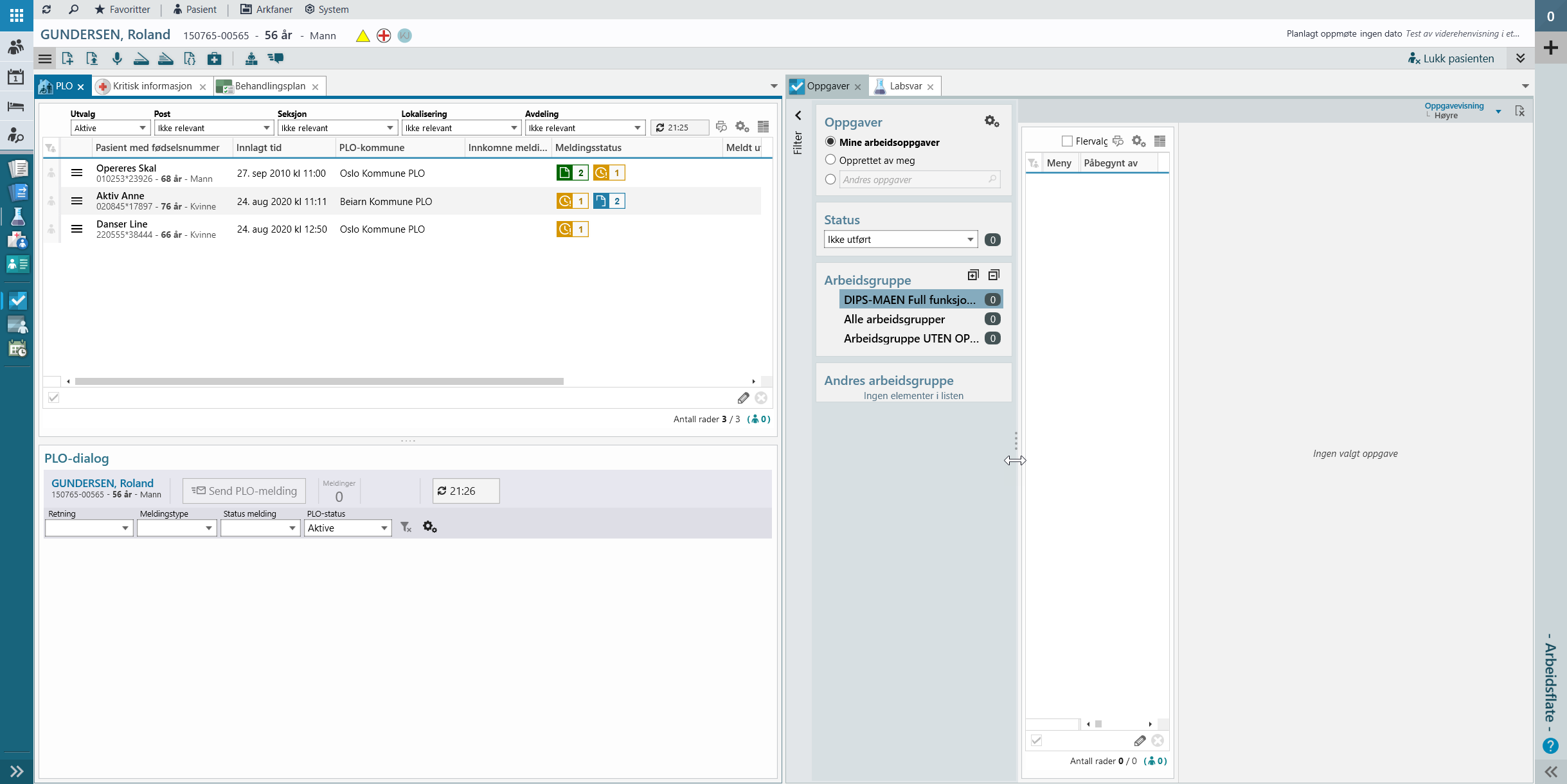Viewport: 1567px width, 784px height.
Task: Click the yellow warning triangle icon
Action: pos(363,36)
